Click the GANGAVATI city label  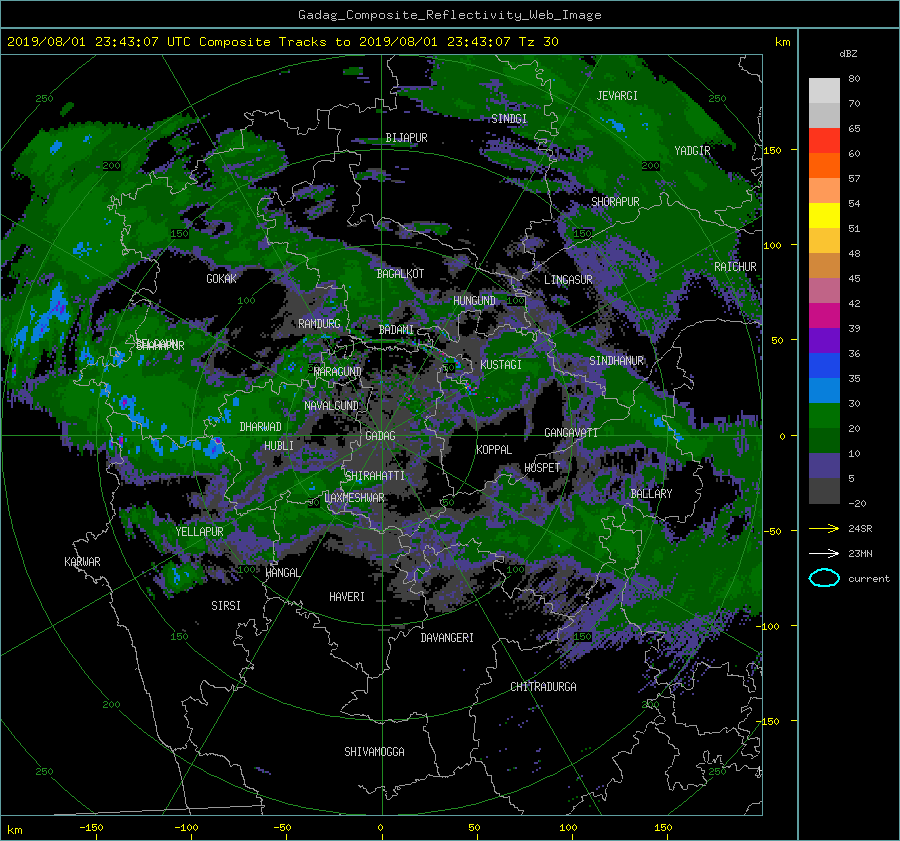tap(571, 433)
